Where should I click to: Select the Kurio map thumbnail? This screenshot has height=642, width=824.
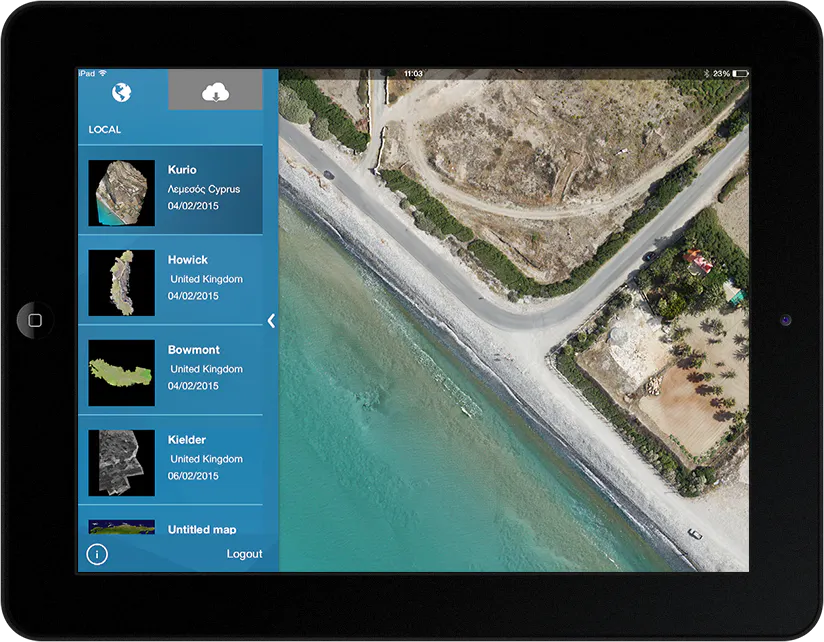[x=121, y=193]
